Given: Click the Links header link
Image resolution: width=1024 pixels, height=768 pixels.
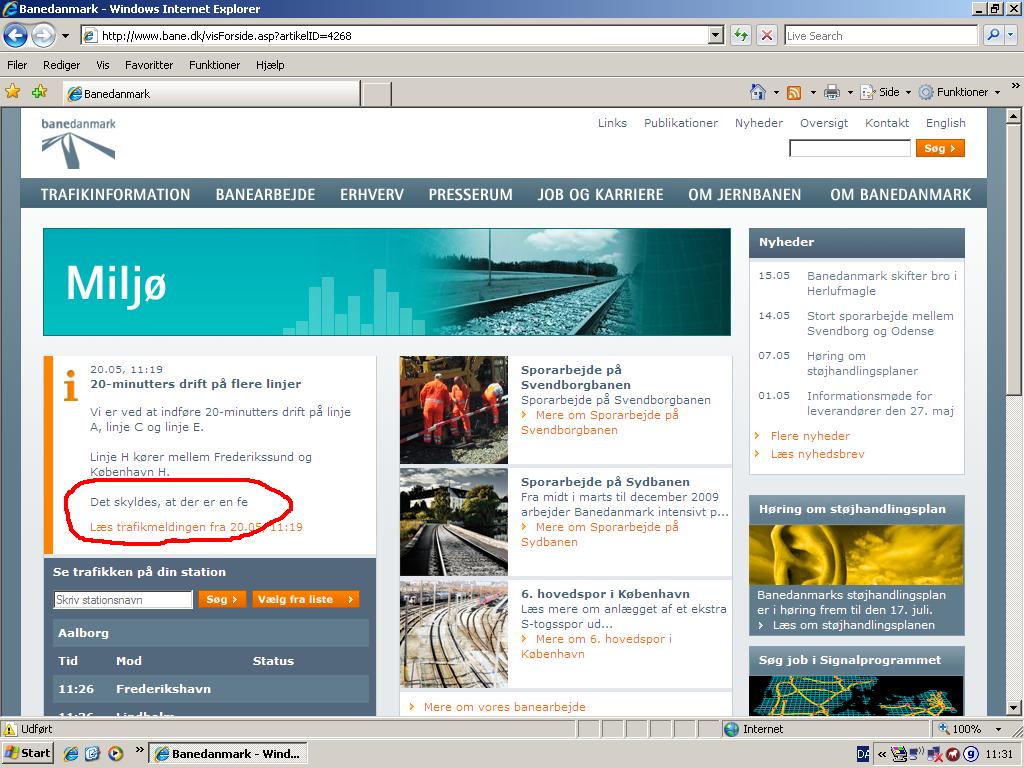Looking at the screenshot, I should (x=612, y=123).
